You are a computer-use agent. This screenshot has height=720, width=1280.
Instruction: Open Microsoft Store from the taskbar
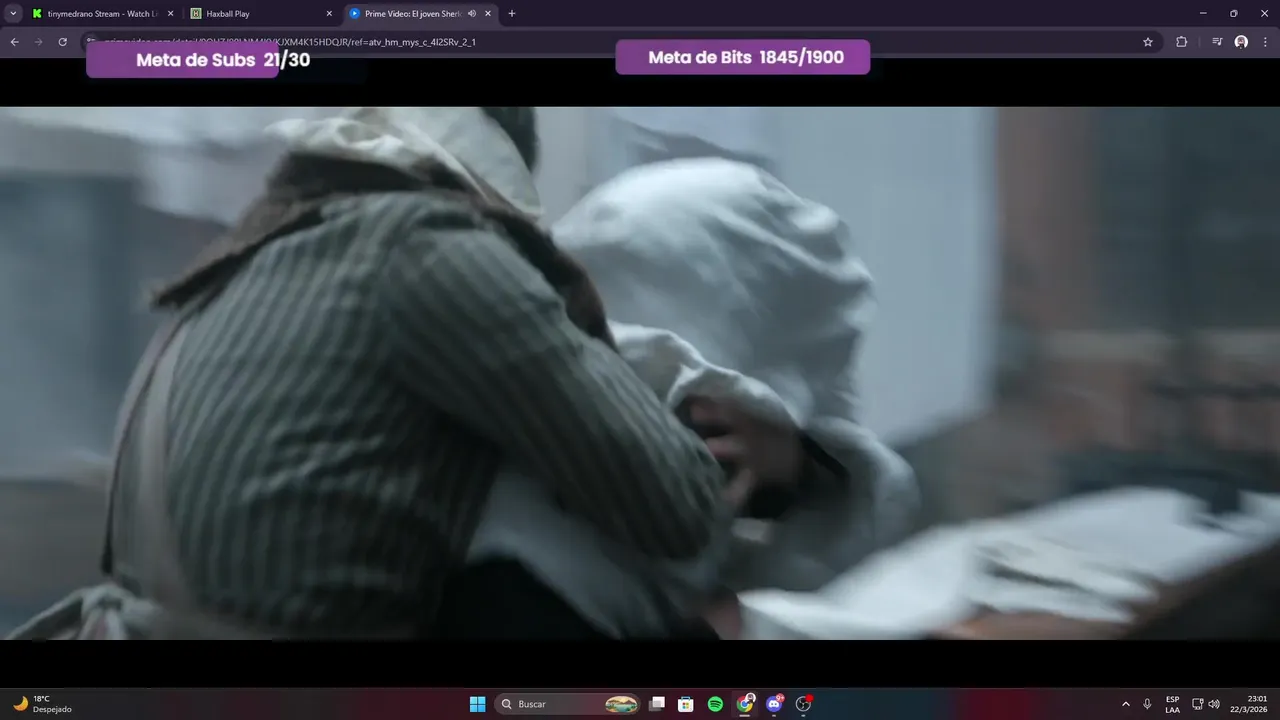[686, 704]
